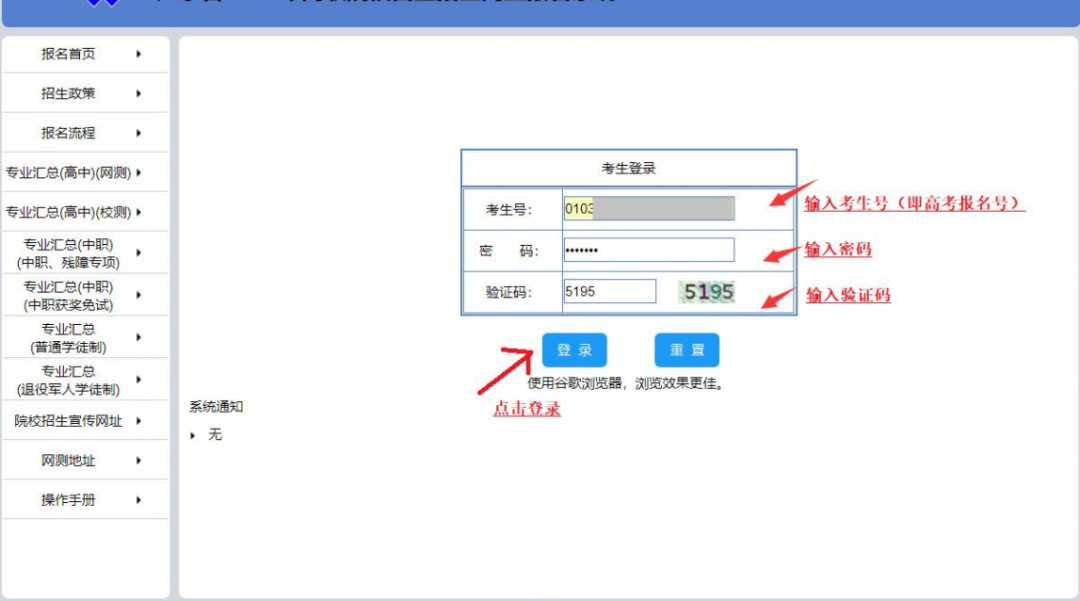Refresh the 5195 captcha image
1080x601 pixels.
[708, 292]
